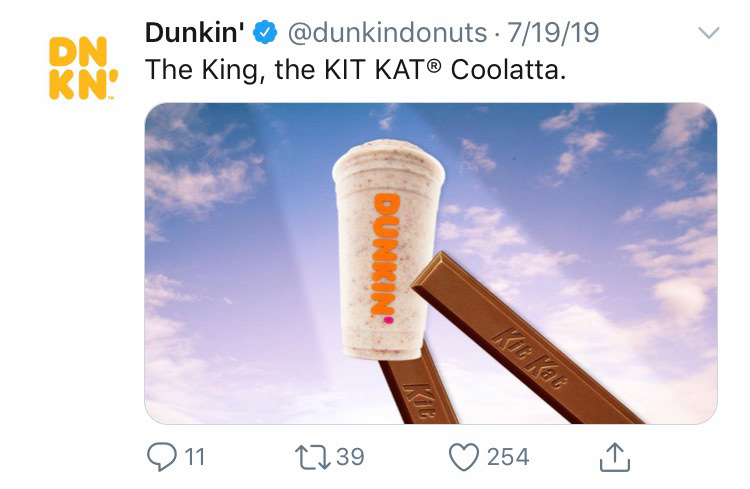The width and height of the screenshot is (750, 489).
Task: Click the retweet count 39
Action: point(350,457)
